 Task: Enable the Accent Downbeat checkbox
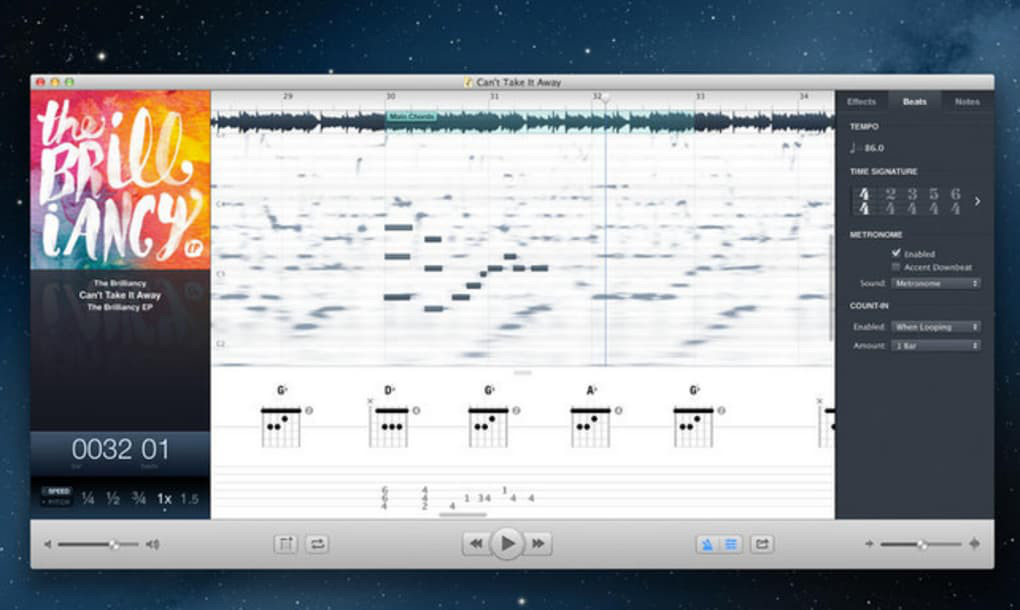coord(896,267)
